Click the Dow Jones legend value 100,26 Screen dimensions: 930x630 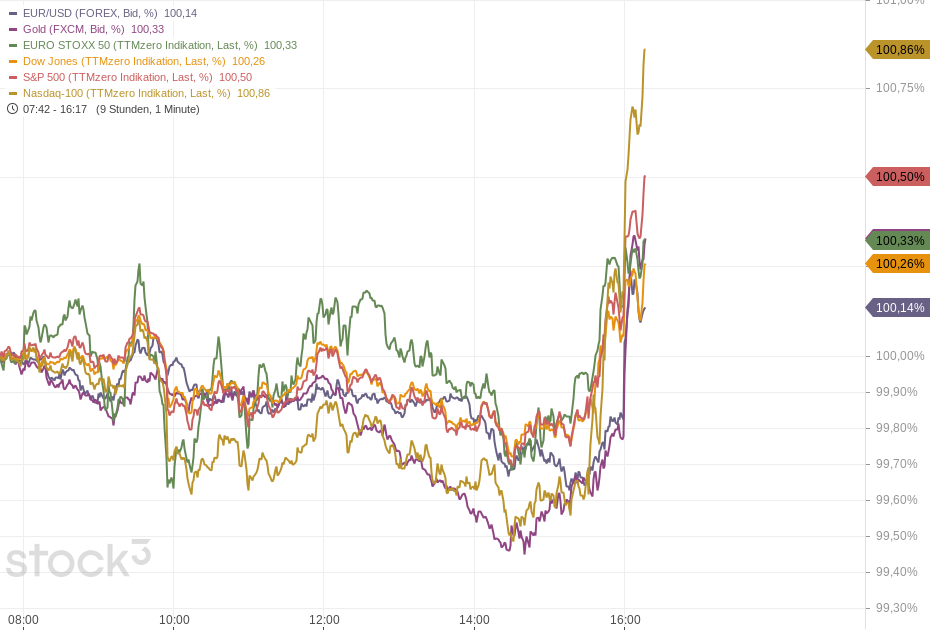[x=248, y=61]
